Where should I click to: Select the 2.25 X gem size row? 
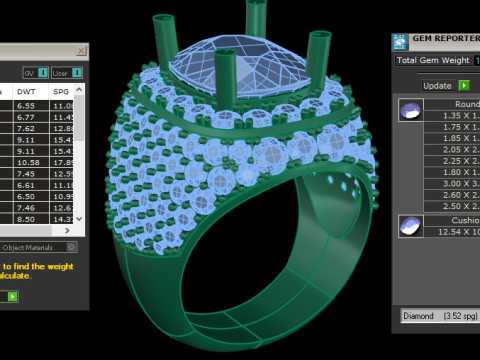452,161
